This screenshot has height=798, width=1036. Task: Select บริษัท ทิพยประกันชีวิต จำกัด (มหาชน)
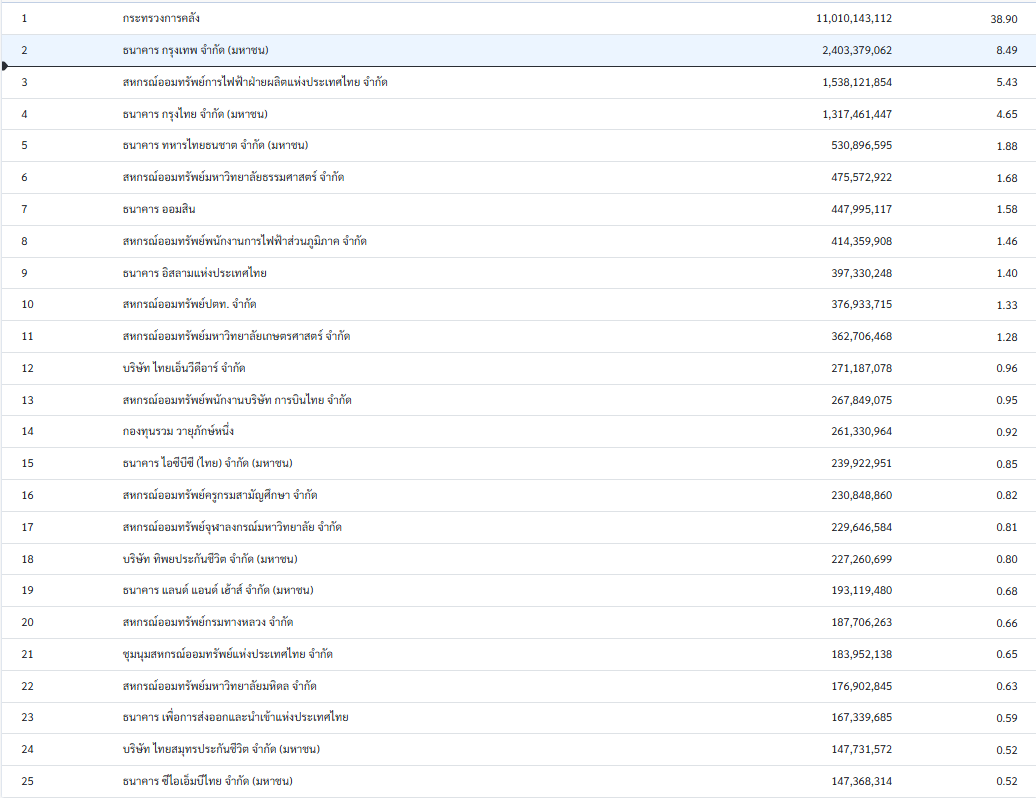click(210, 559)
